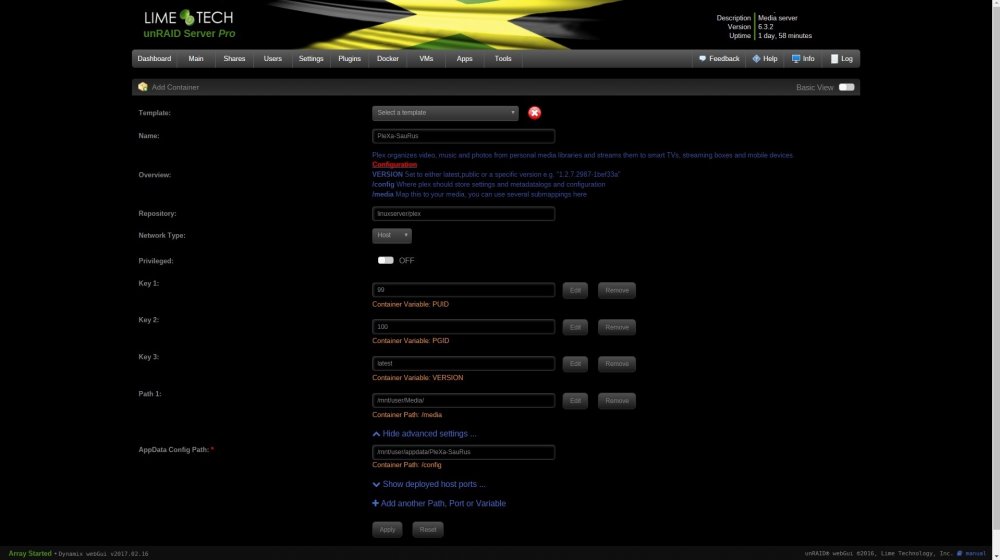This screenshot has width=1000, height=560.
Task: Click the manual icon in the footer
Action: (959, 554)
